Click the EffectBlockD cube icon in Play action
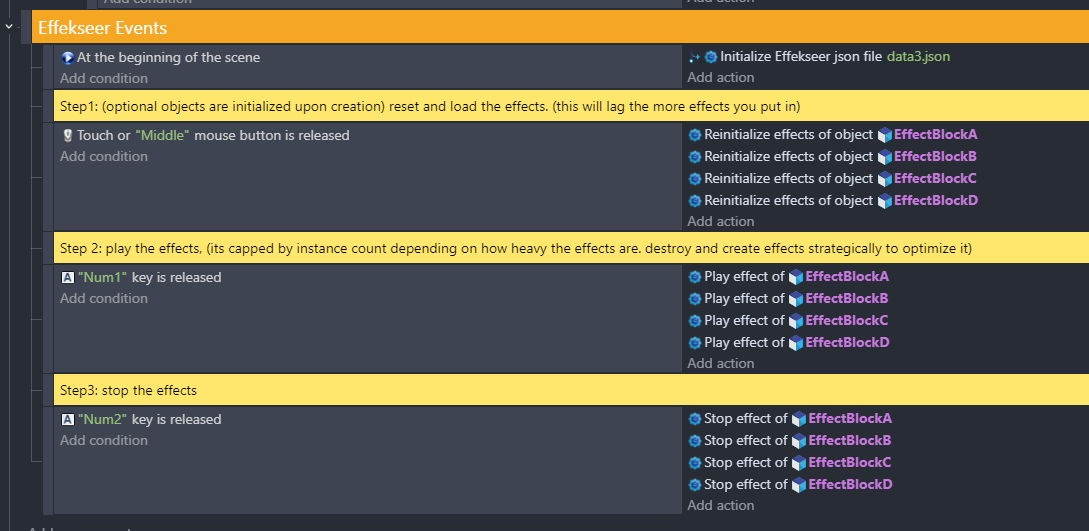Viewport: 1089px width, 531px height. [796, 342]
